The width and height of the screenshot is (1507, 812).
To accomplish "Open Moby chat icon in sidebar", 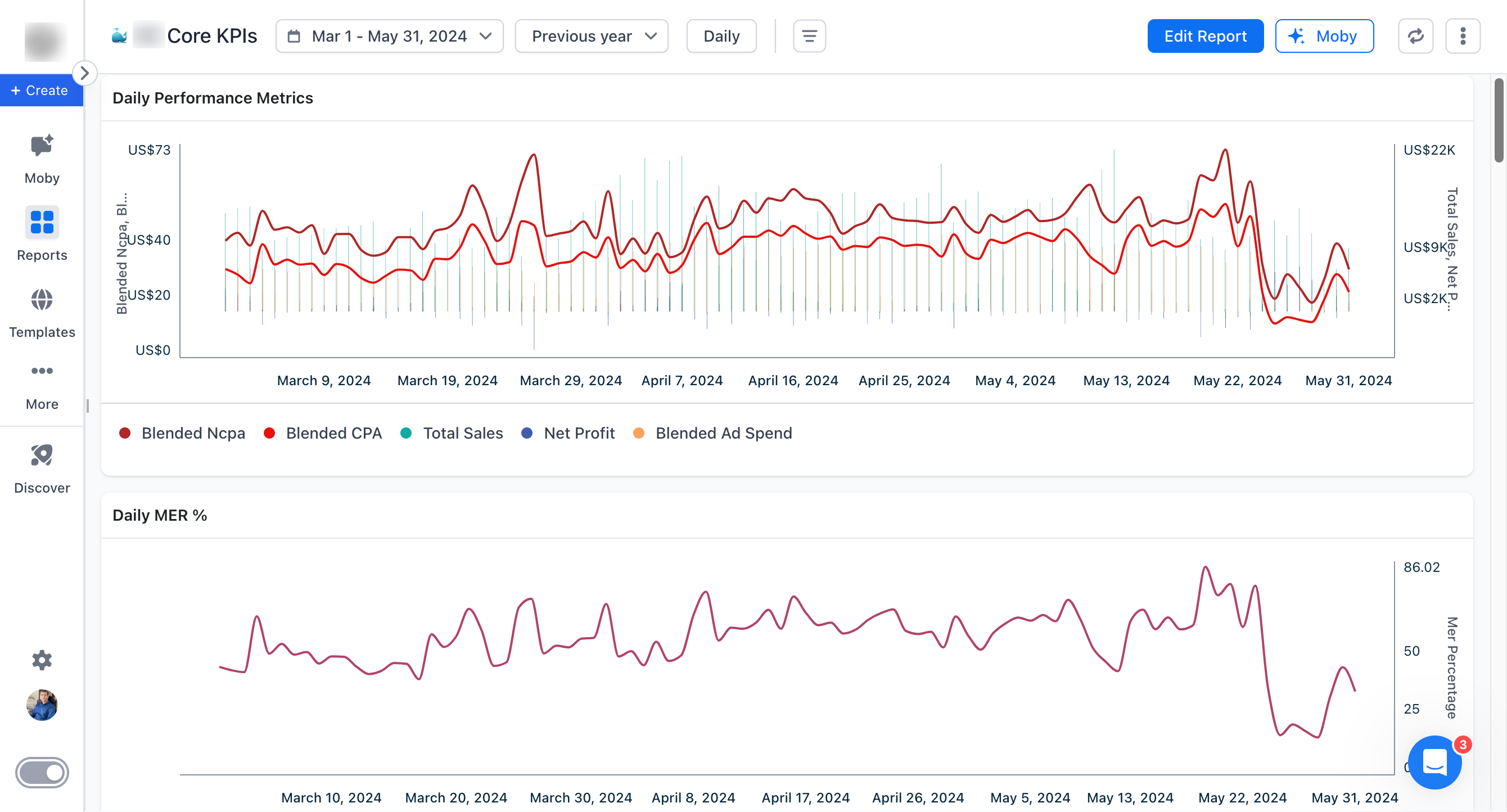I will click(42, 146).
